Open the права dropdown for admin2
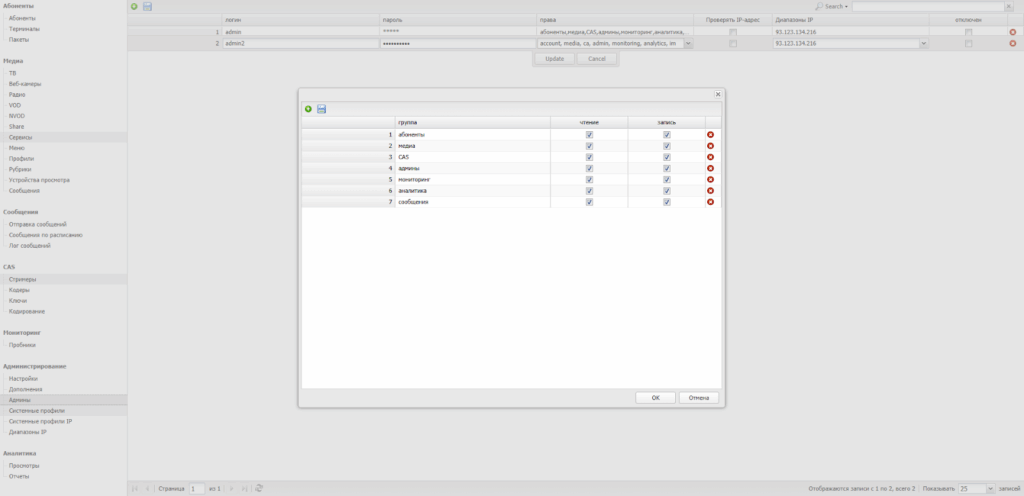This screenshot has width=1024, height=496. (688, 44)
